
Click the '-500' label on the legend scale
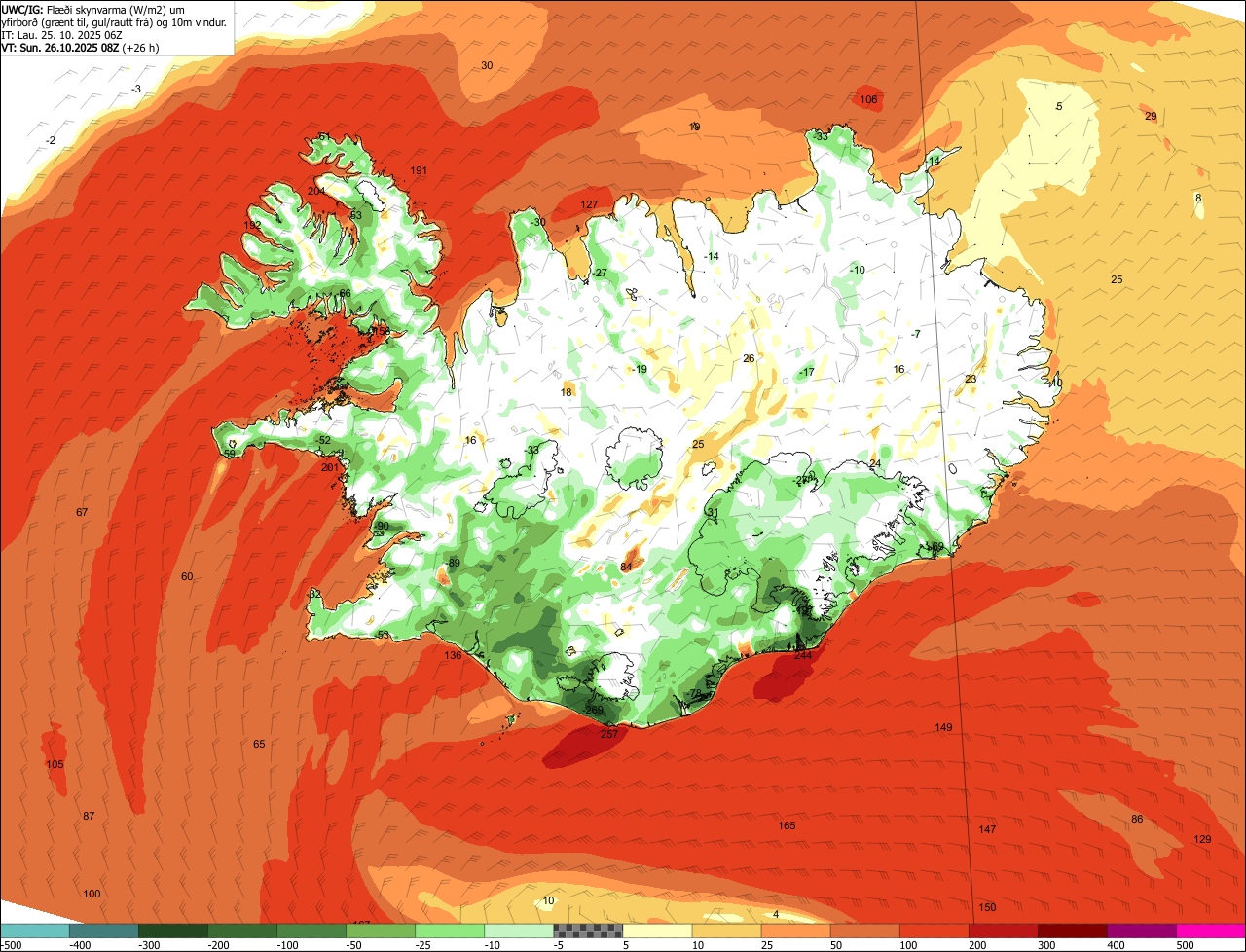click(x=11, y=945)
